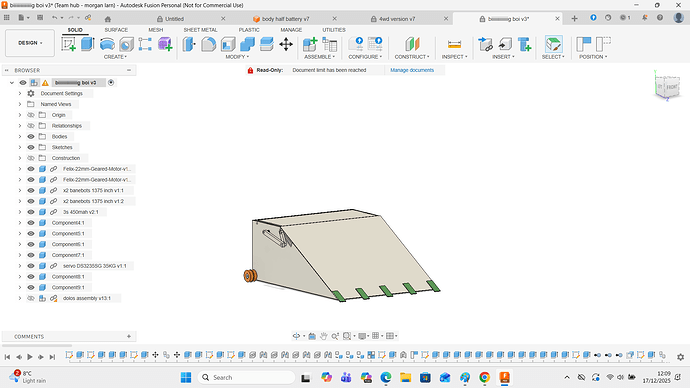Toggle visibility of servo DS3235SG component

(31, 266)
